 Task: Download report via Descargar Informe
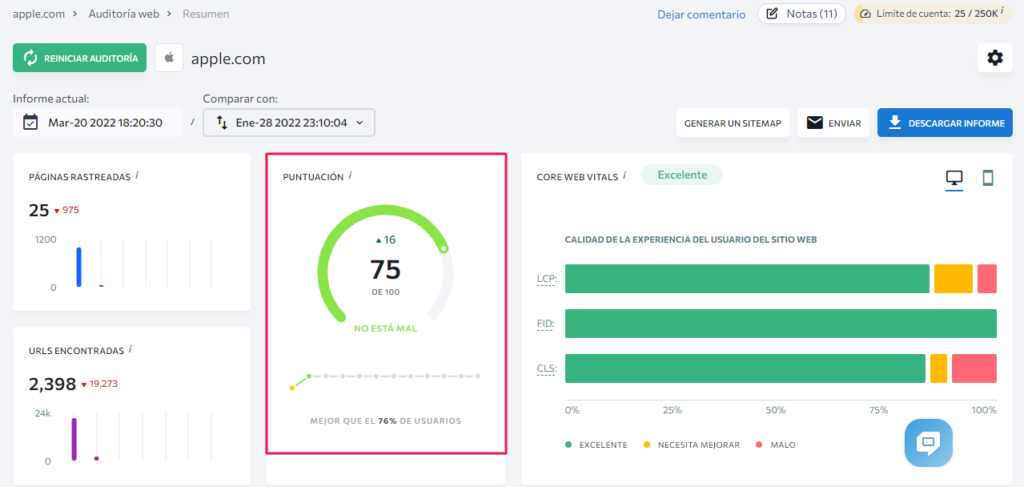click(x=945, y=123)
